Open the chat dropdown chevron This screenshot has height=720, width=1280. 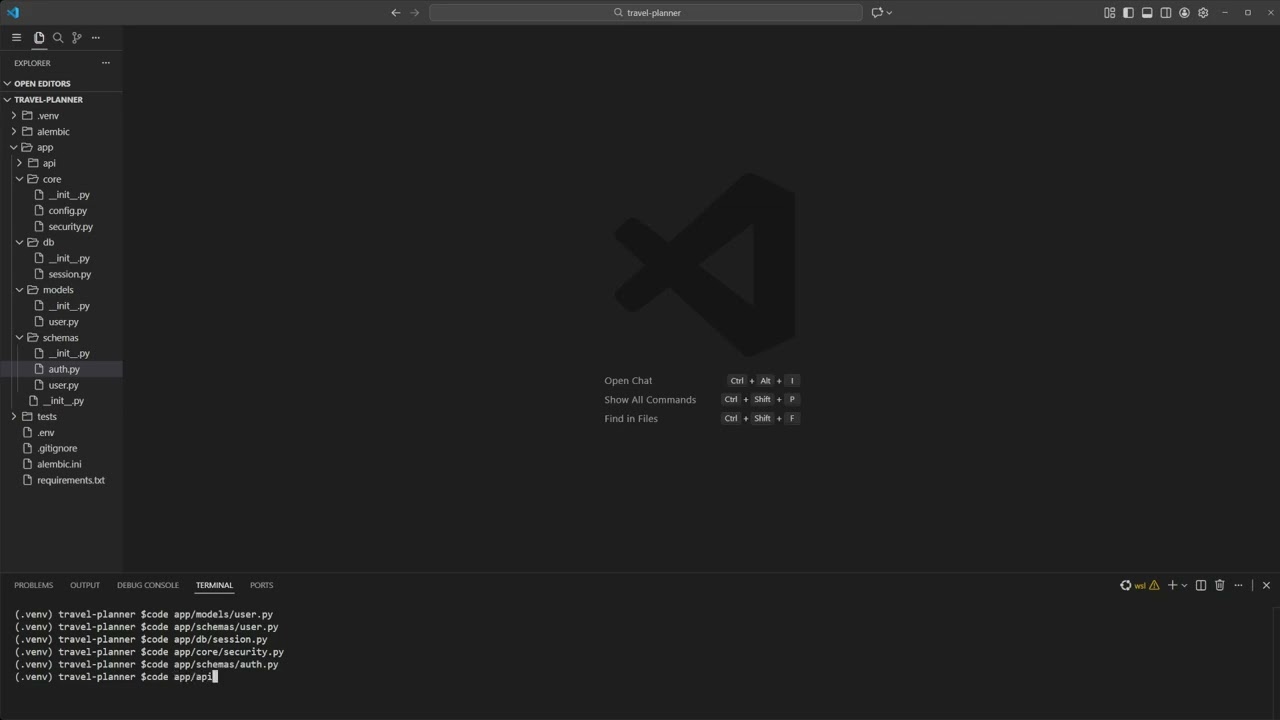pyautogui.click(x=889, y=13)
